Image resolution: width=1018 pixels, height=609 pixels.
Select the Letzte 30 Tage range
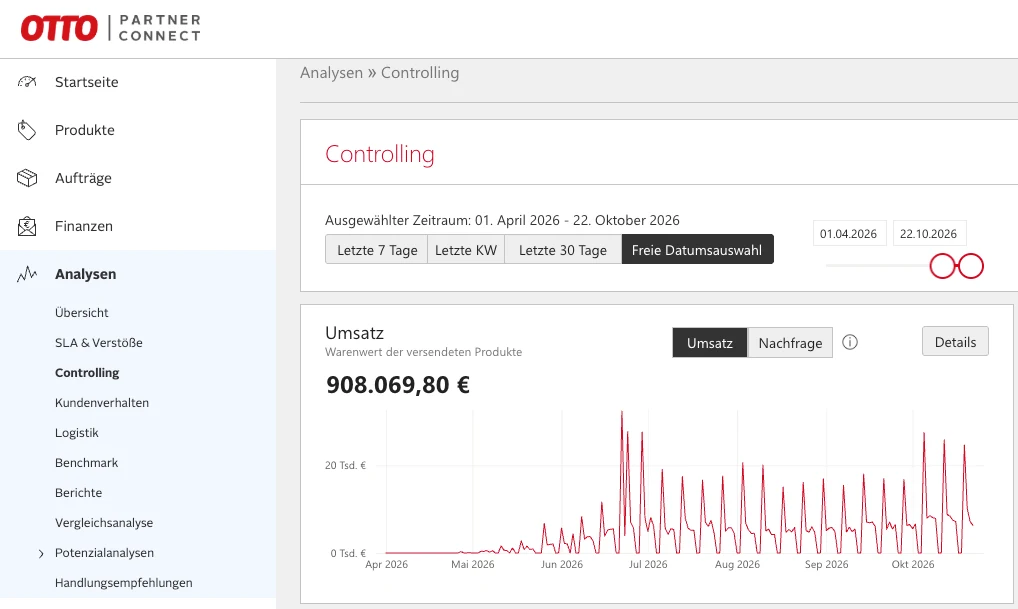[563, 250]
